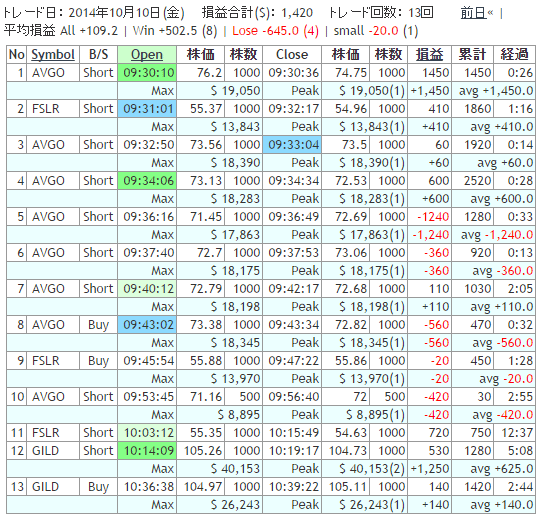Sort table by 損益 column header
Viewport: 538px width, 517px height.
click(x=429, y=55)
